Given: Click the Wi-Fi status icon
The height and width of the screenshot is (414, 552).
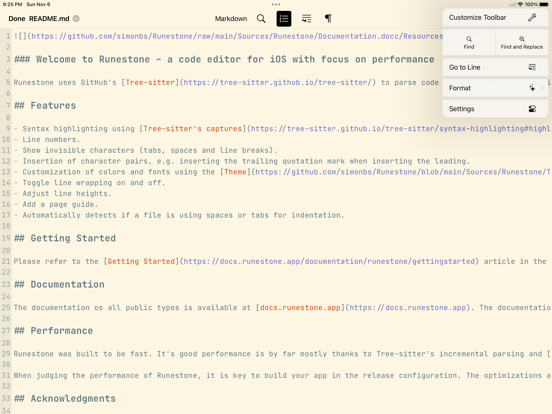Looking at the screenshot, I should (x=520, y=5).
